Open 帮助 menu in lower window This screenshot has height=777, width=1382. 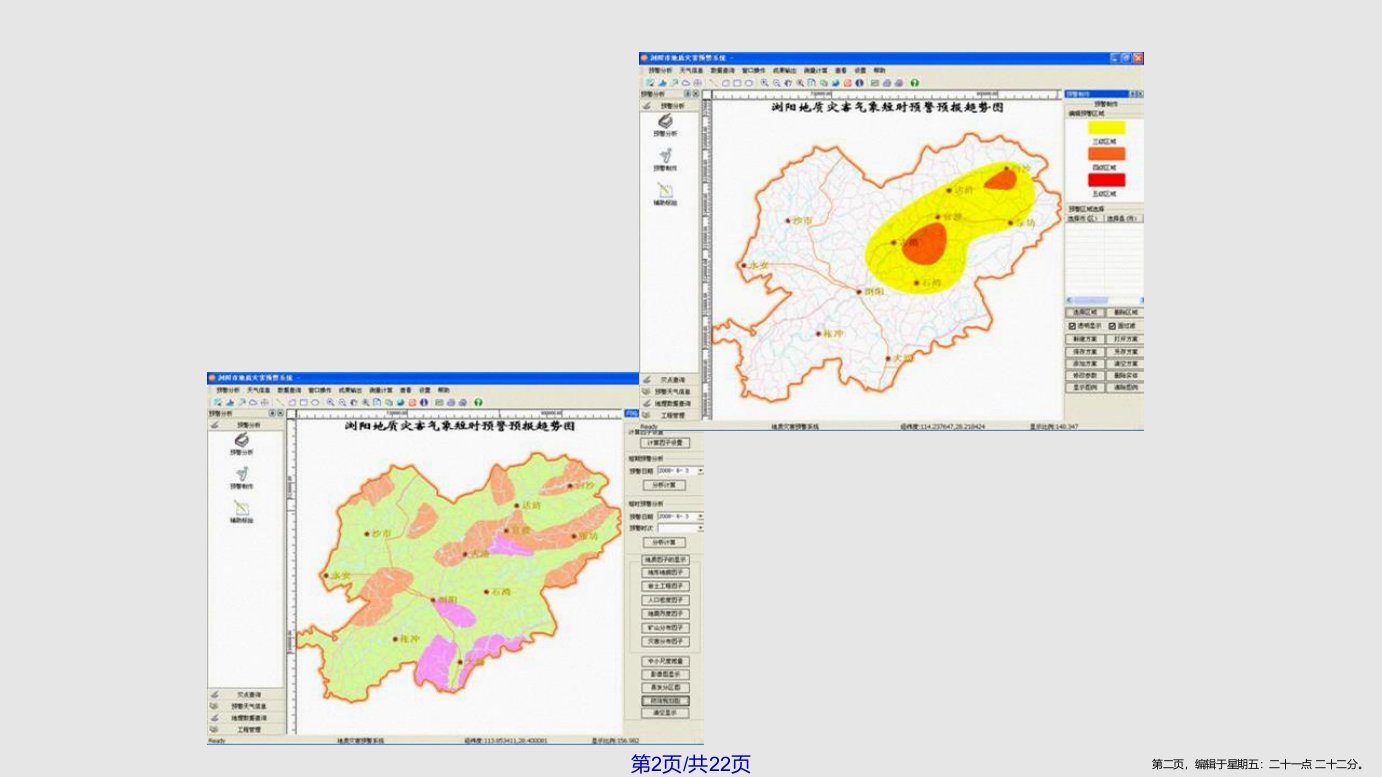tap(443, 390)
